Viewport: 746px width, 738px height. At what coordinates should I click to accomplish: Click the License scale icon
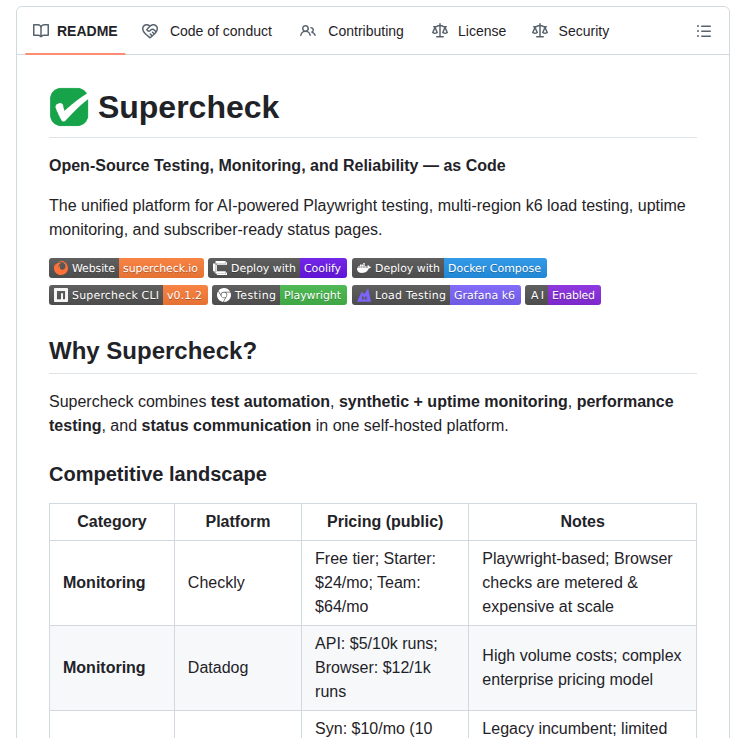(x=440, y=31)
